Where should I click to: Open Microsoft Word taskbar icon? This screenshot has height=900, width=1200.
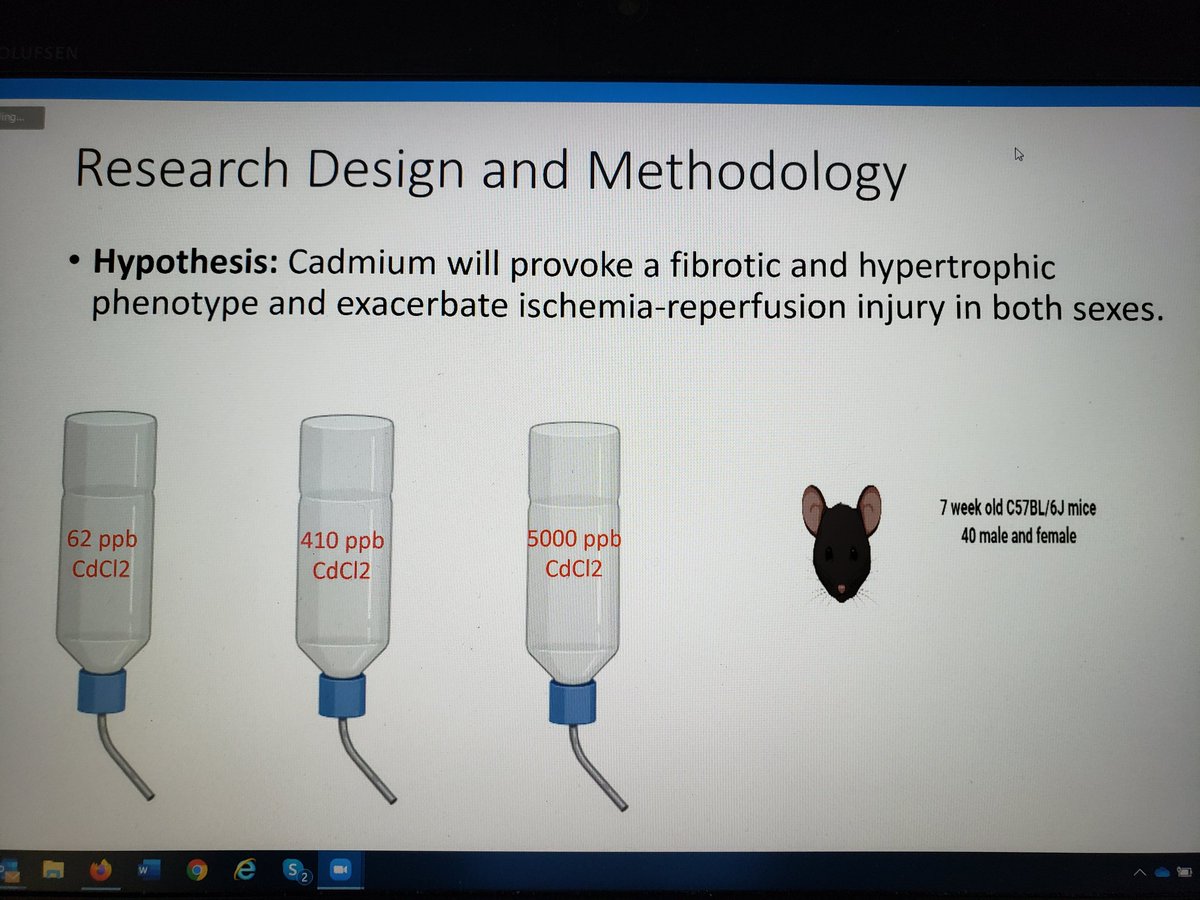pos(149,870)
